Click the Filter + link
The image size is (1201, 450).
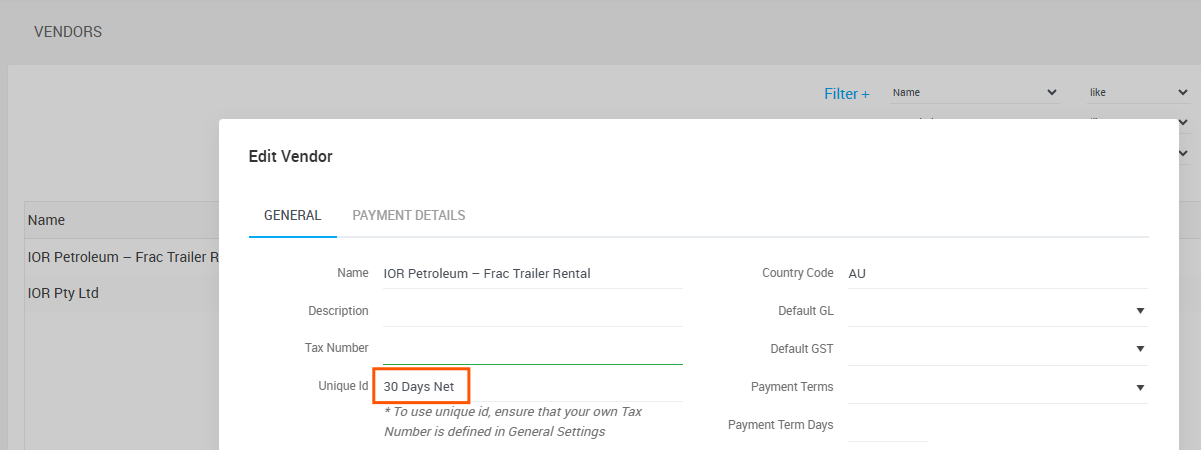(847, 93)
